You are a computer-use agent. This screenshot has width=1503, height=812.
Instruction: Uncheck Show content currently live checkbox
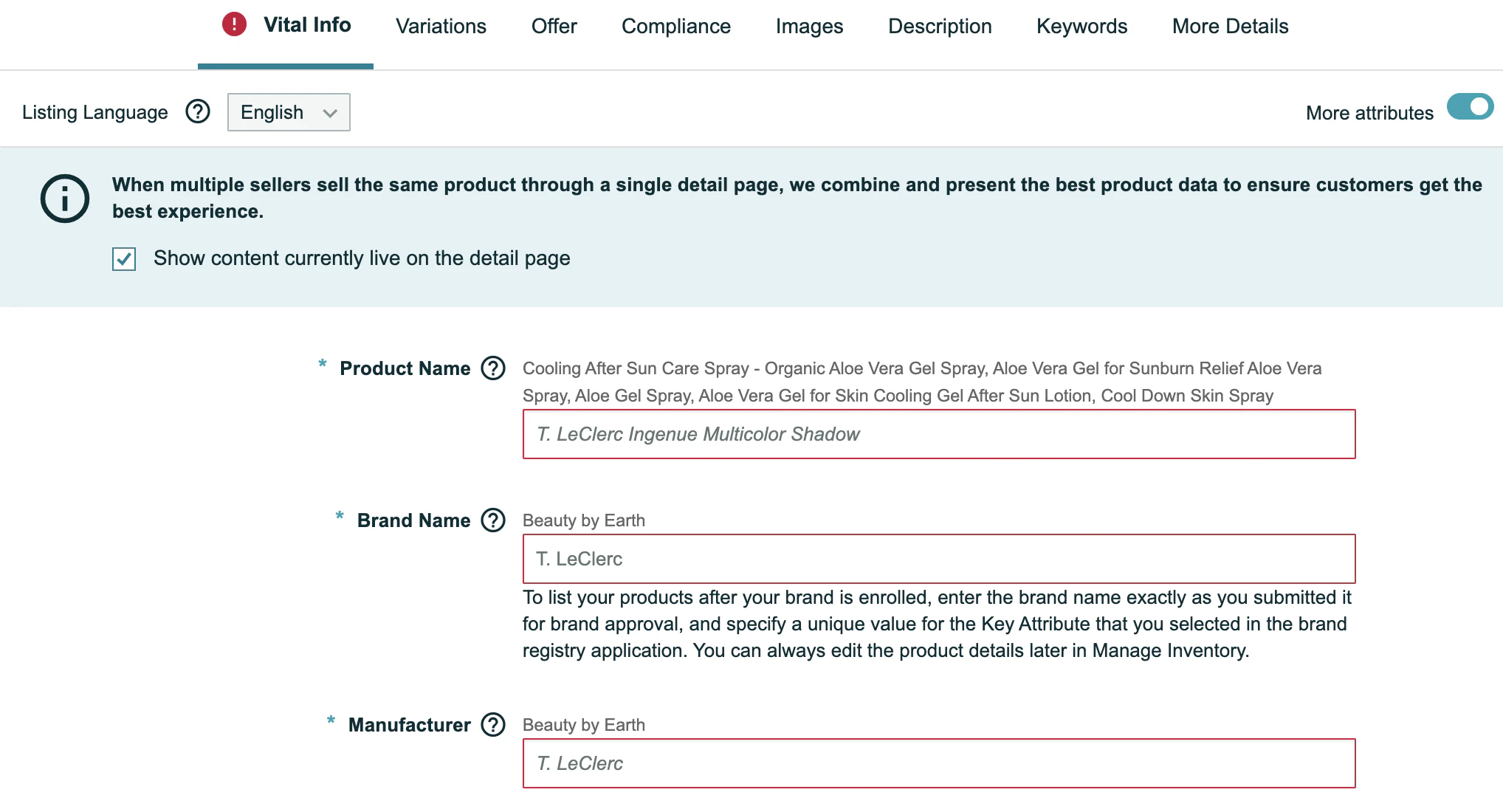[x=124, y=259]
